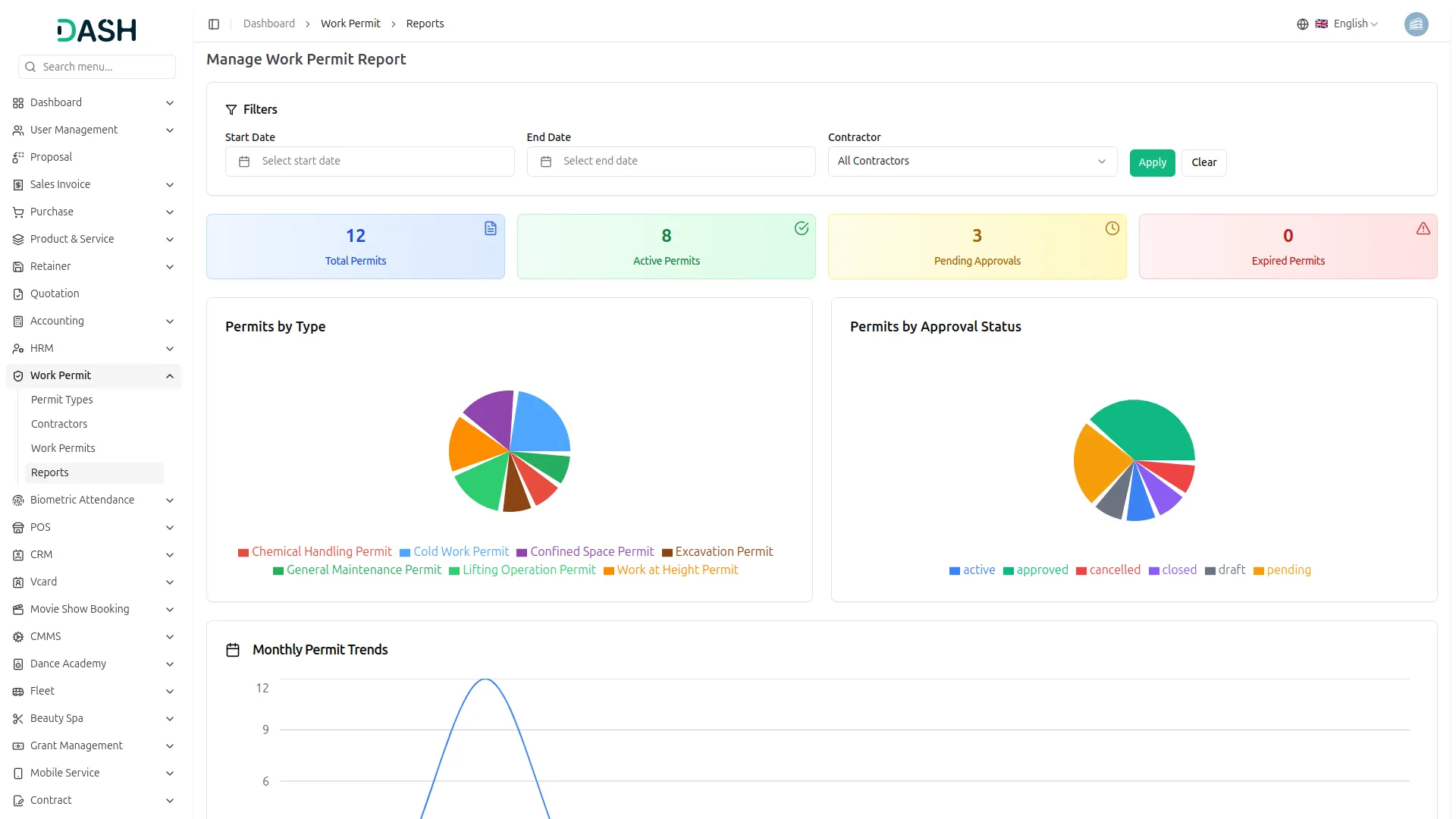This screenshot has width=1456, height=819.
Task: Click the Start Date input field
Action: tap(370, 162)
